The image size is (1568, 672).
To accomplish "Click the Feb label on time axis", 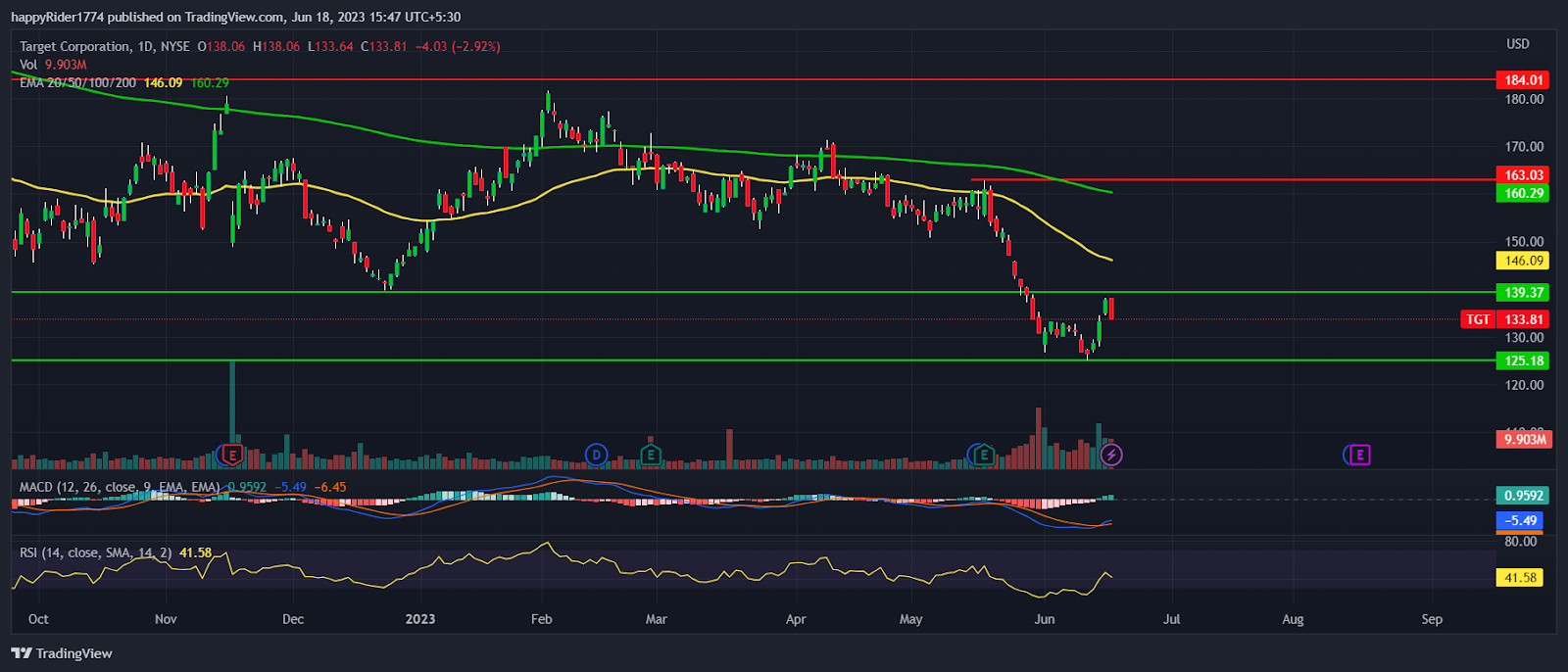I will click(x=541, y=619).
